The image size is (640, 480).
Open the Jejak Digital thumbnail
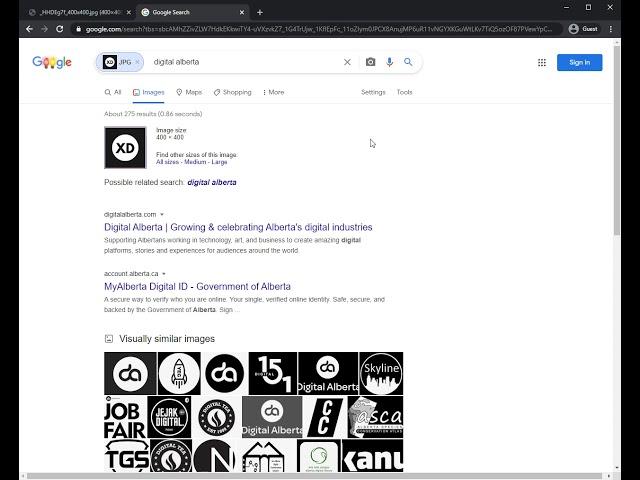(169, 417)
